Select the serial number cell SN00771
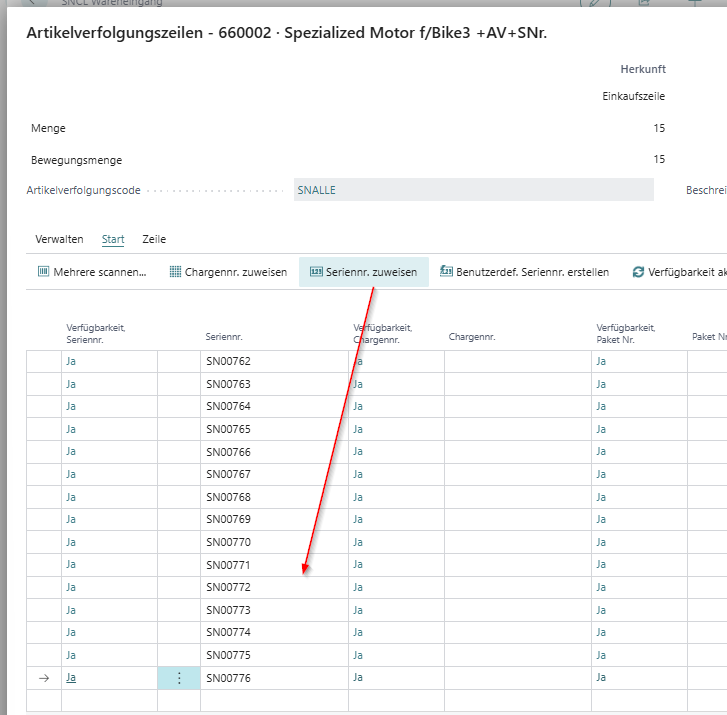Screen dimensions: 727x715 228,565
